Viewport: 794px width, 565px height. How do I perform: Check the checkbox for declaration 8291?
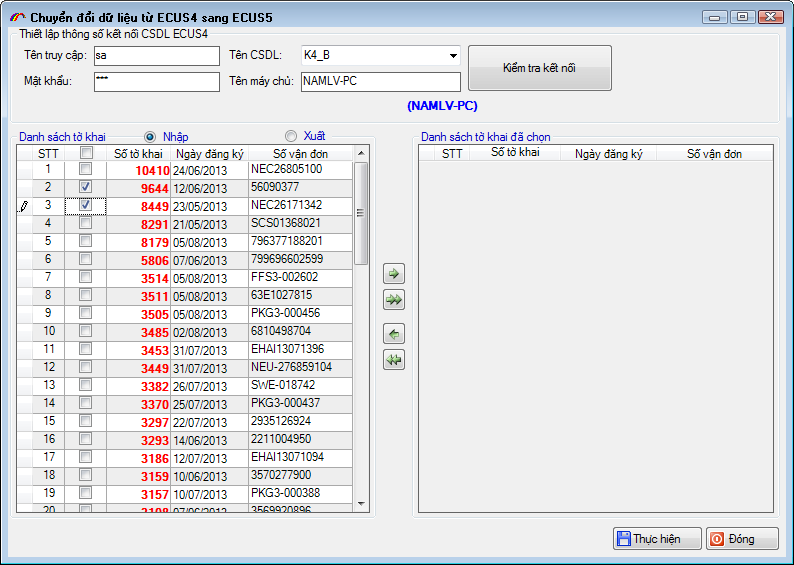pyautogui.click(x=86, y=223)
